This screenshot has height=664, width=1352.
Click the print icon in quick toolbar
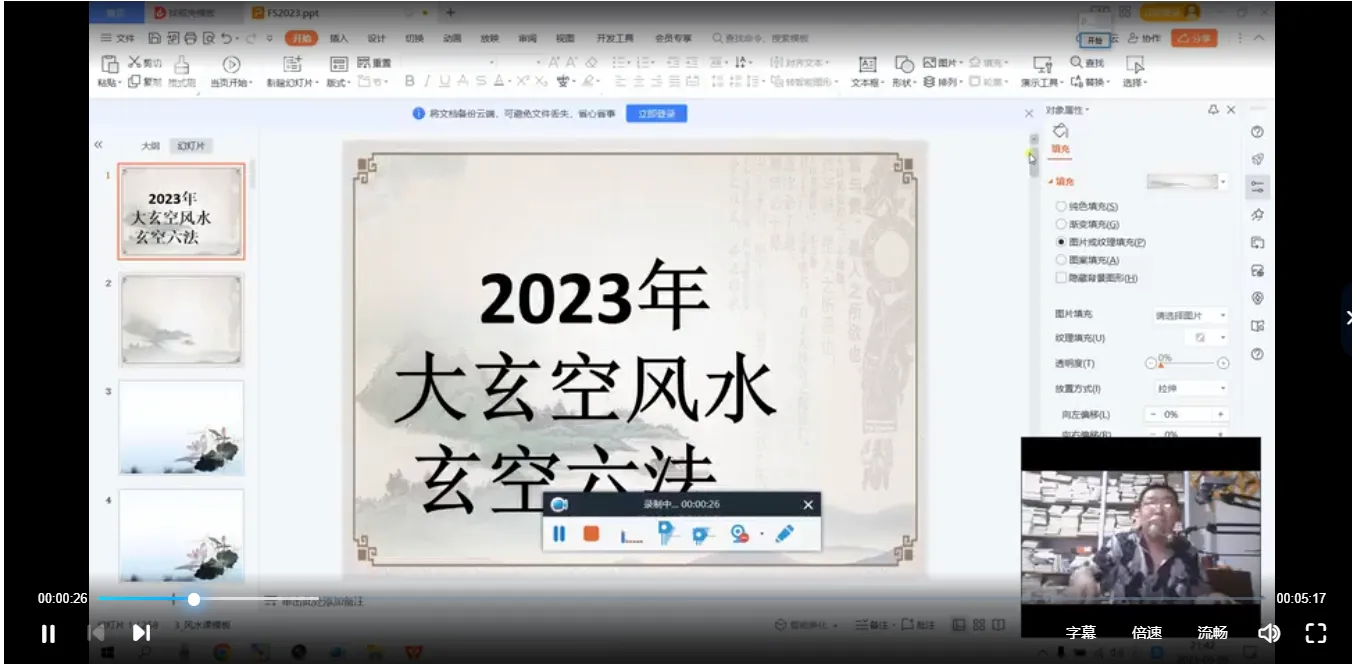click(x=190, y=38)
